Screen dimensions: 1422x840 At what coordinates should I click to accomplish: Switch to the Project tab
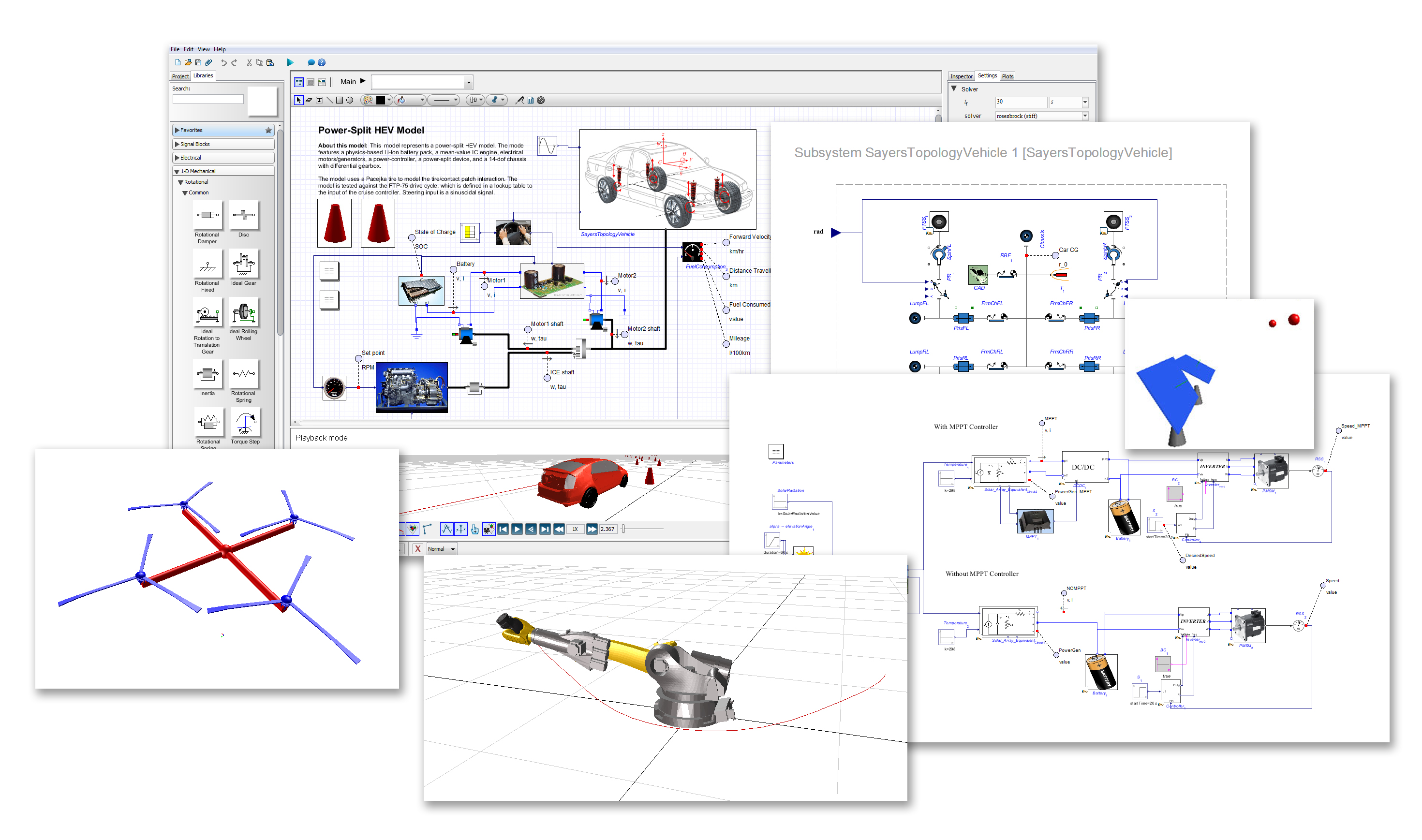point(180,76)
